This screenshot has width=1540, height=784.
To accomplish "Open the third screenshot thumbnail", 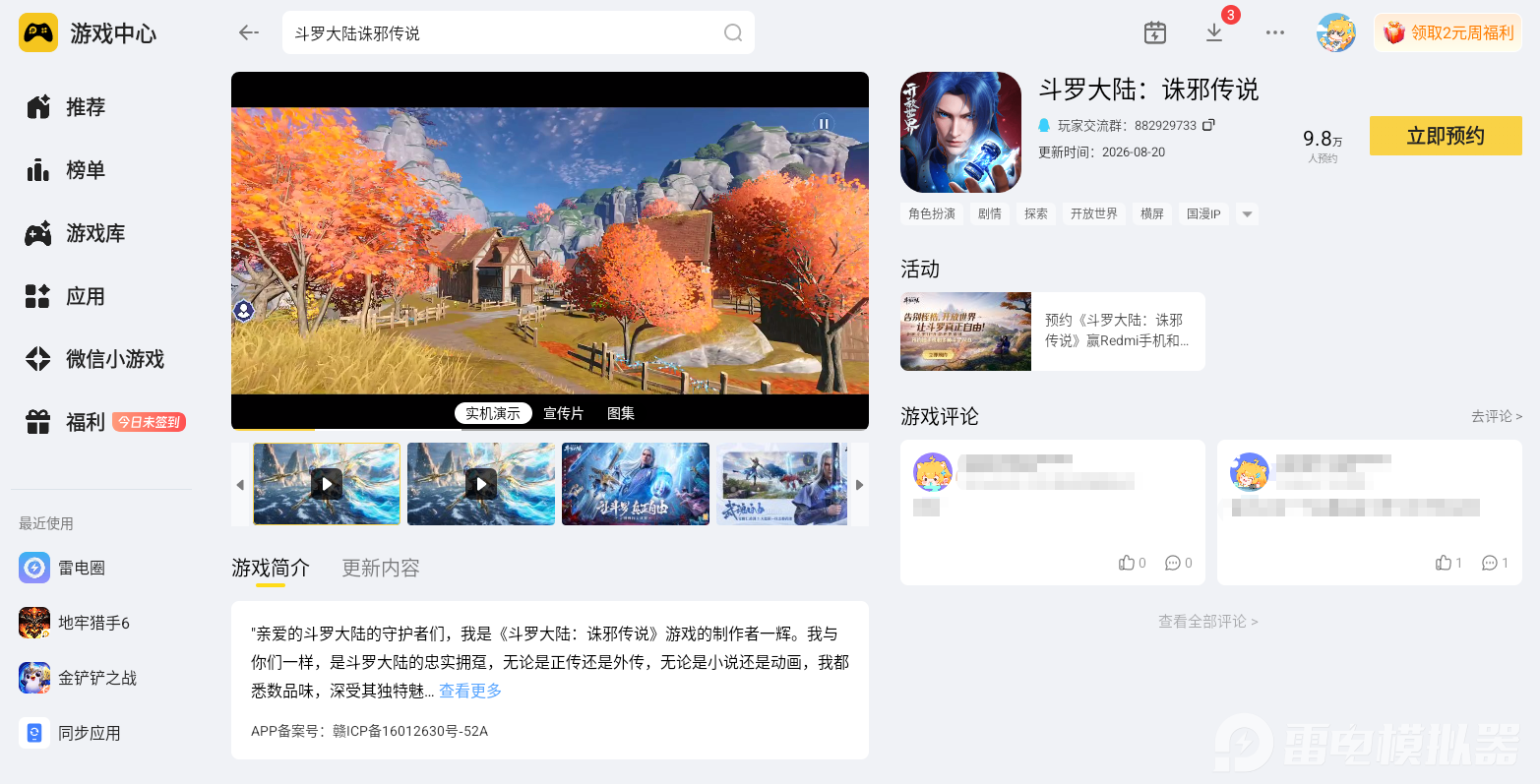I will (636, 484).
